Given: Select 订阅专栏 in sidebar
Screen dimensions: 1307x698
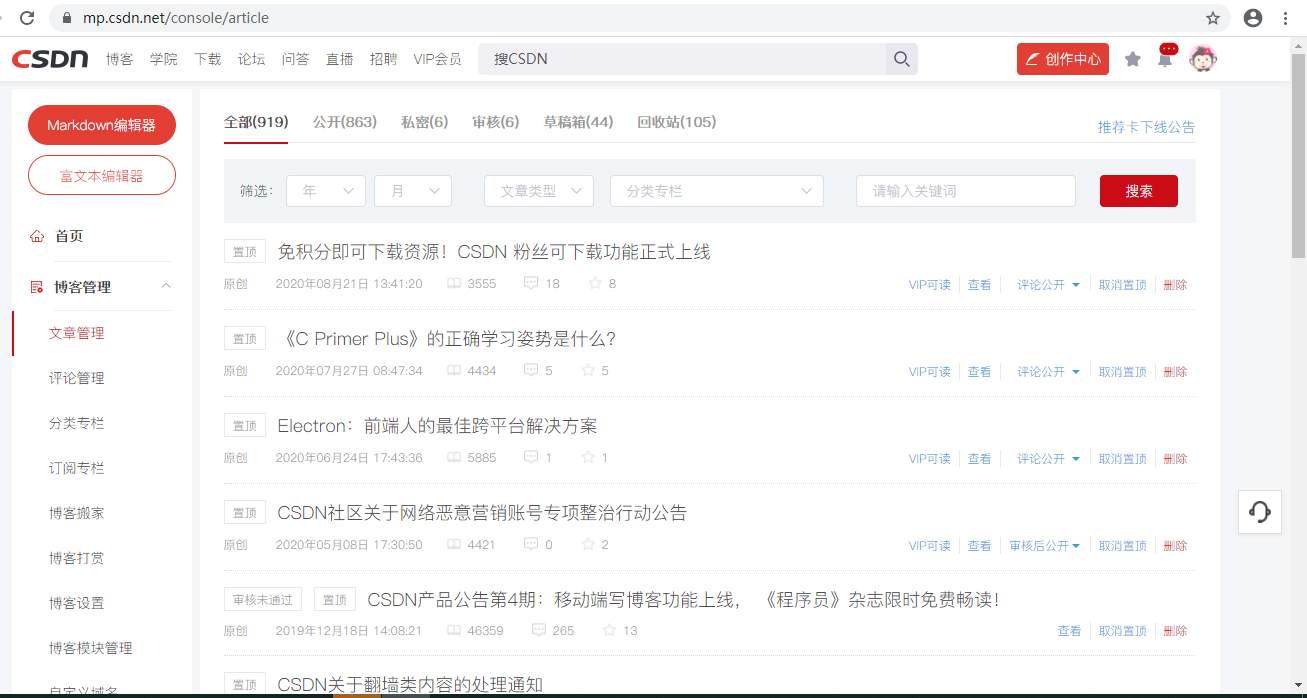Looking at the screenshot, I should [x=77, y=468].
